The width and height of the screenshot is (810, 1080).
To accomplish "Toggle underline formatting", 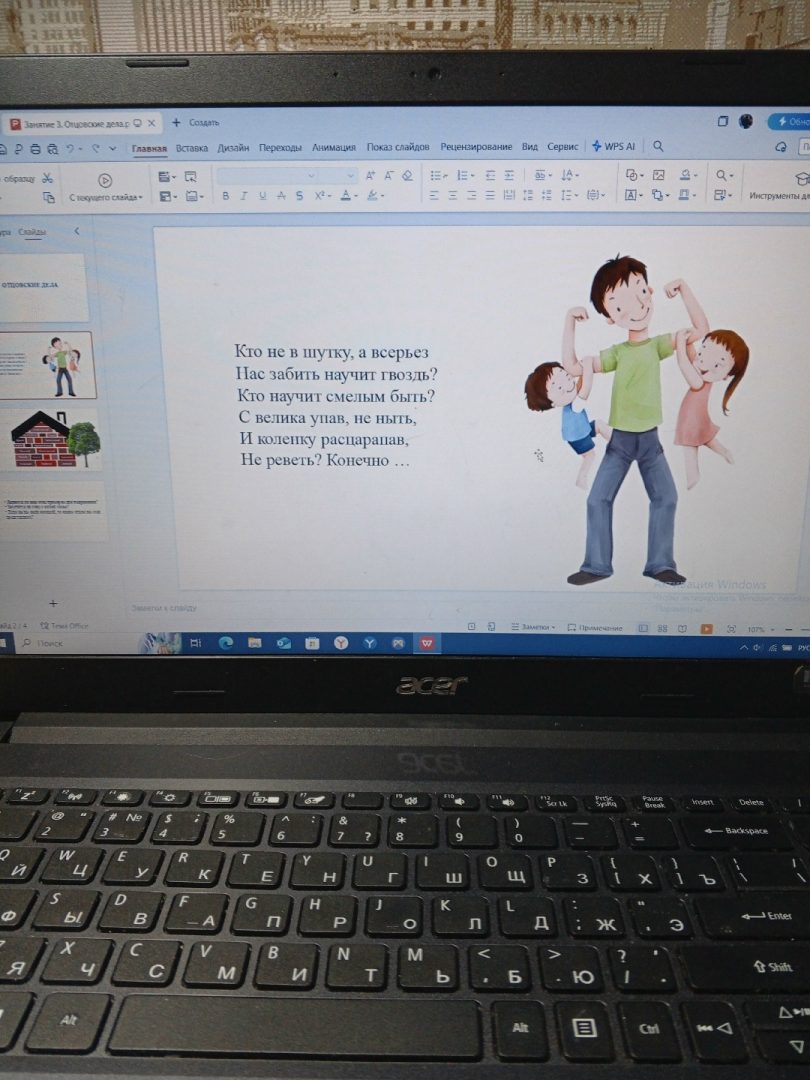I will point(262,196).
